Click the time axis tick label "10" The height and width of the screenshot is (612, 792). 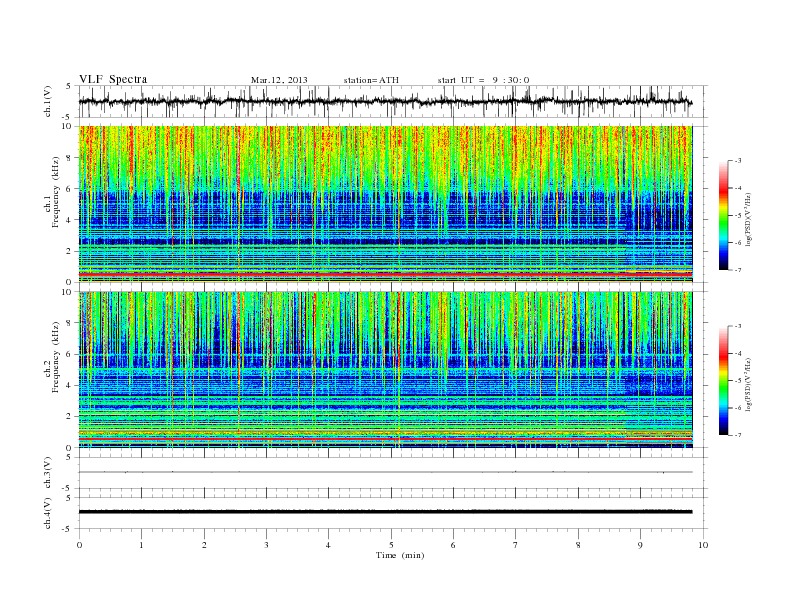click(x=703, y=545)
